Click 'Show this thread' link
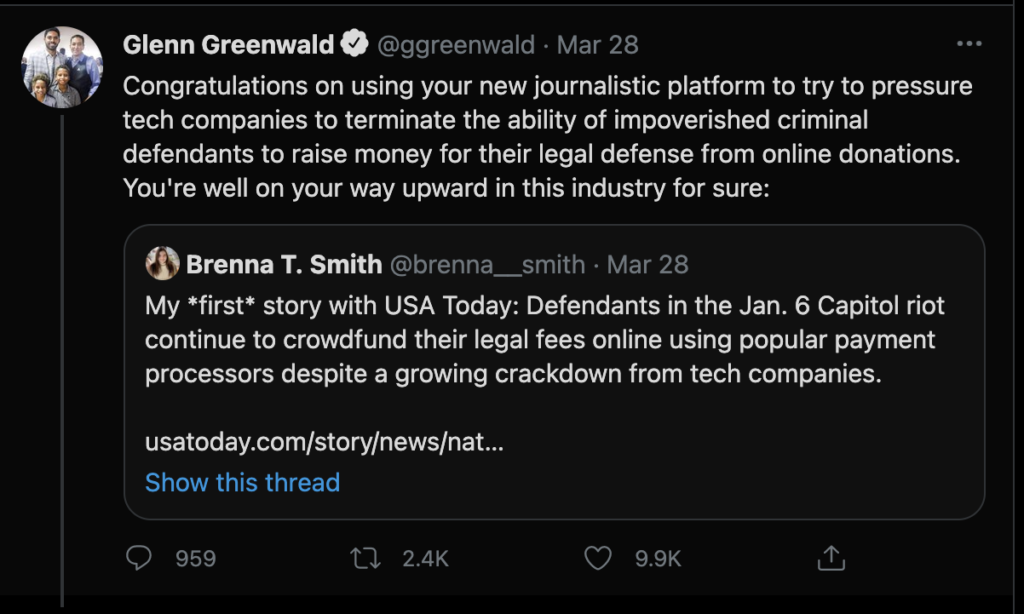Screen dimensions: 1024x614 pyautogui.click(x=242, y=482)
